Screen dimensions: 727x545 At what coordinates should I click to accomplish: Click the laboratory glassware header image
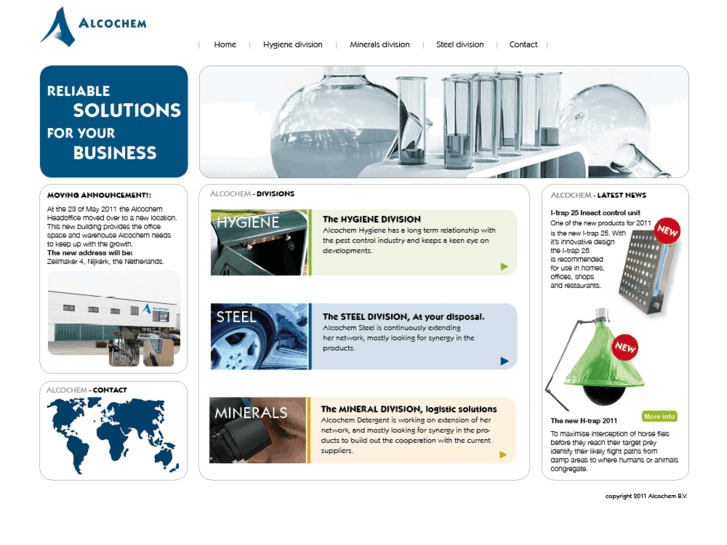click(444, 122)
